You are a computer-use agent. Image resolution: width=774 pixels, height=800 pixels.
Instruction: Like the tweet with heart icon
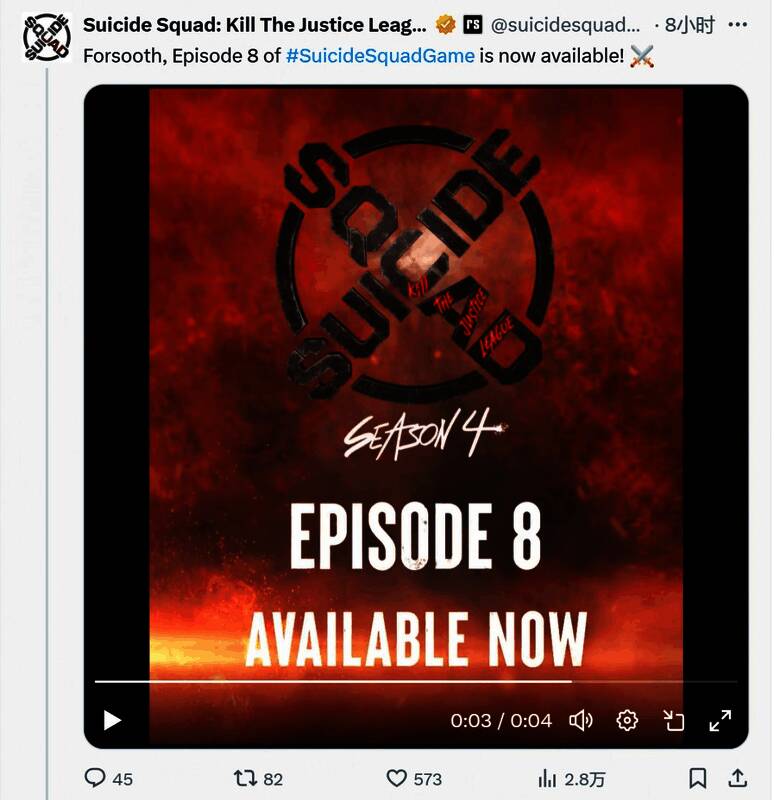pos(396,779)
